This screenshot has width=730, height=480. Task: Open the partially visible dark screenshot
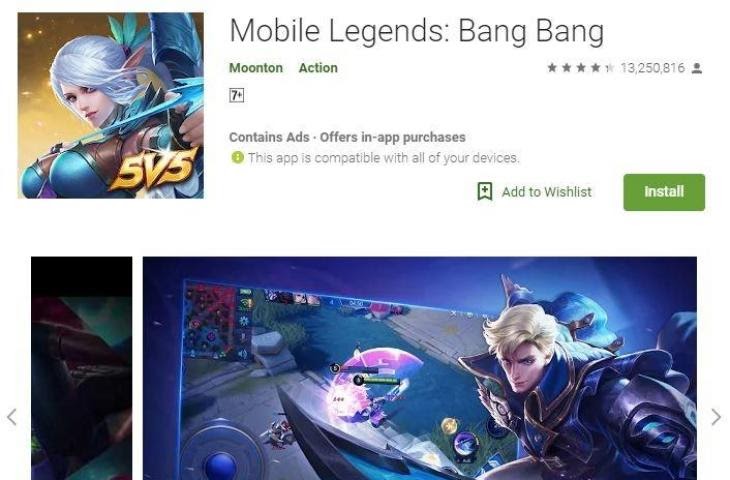(x=81, y=368)
